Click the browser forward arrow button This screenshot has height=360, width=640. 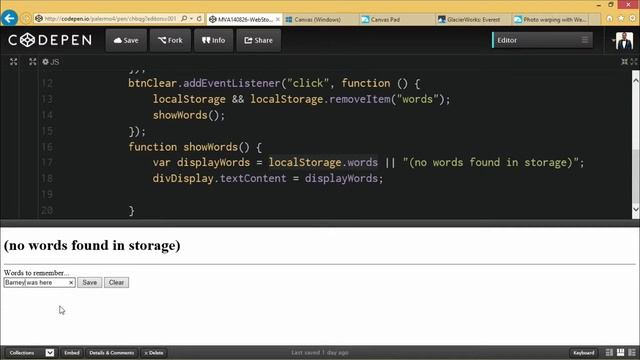[25, 18]
